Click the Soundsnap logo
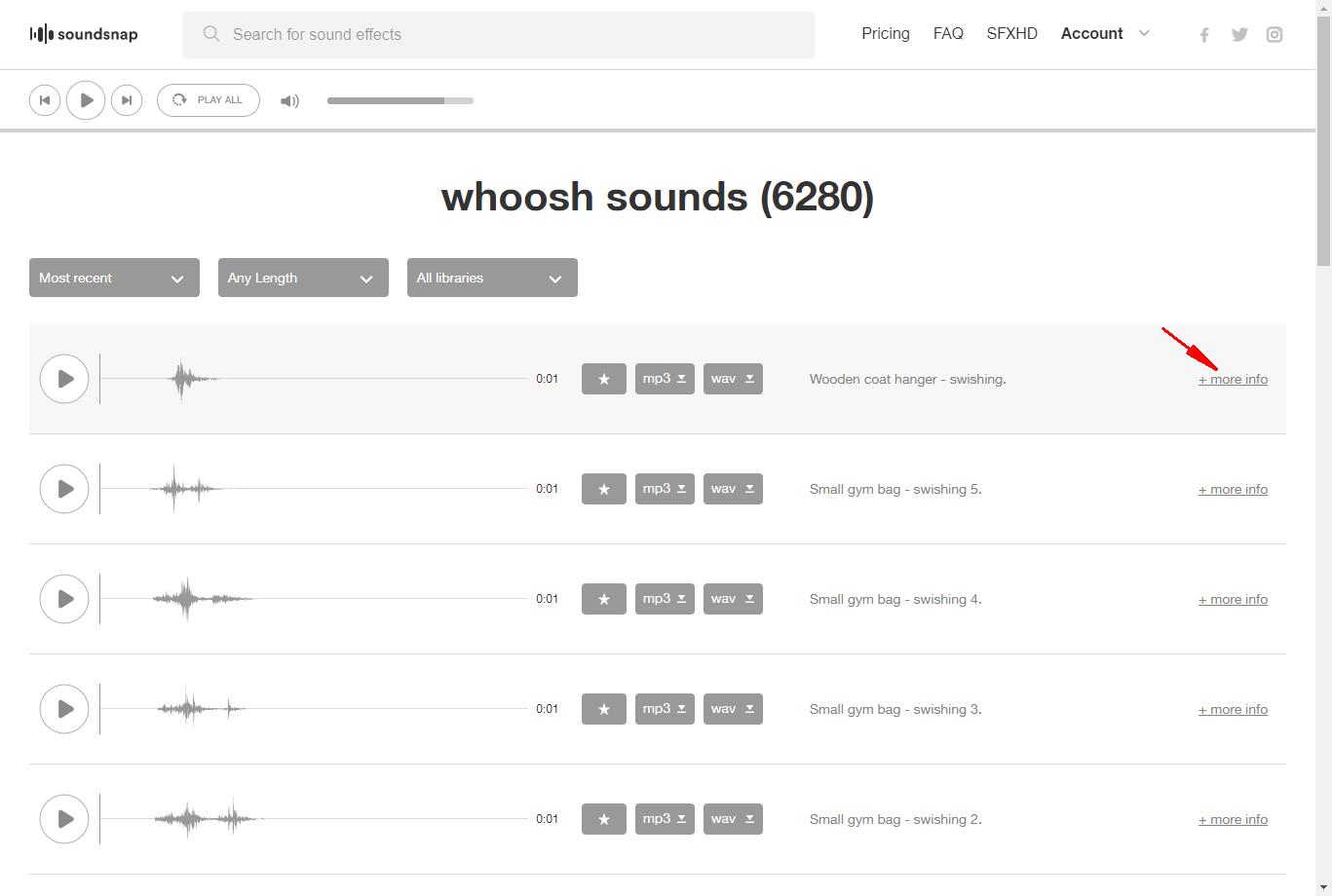The width and height of the screenshot is (1332, 896). tap(84, 34)
